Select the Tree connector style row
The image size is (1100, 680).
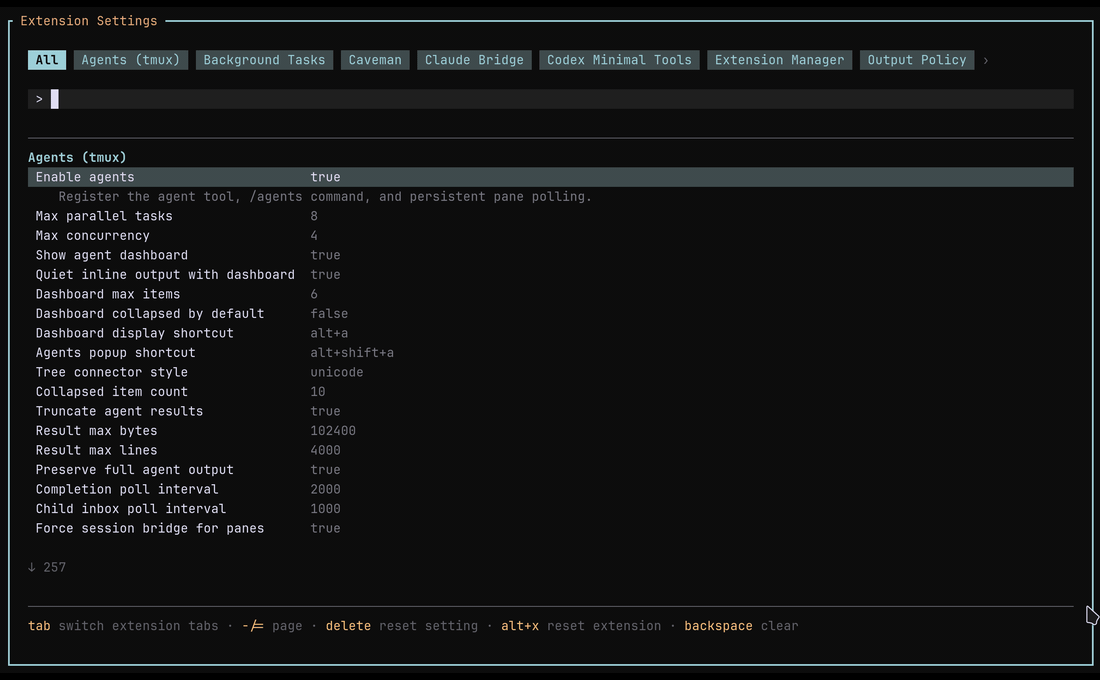[x=551, y=373]
